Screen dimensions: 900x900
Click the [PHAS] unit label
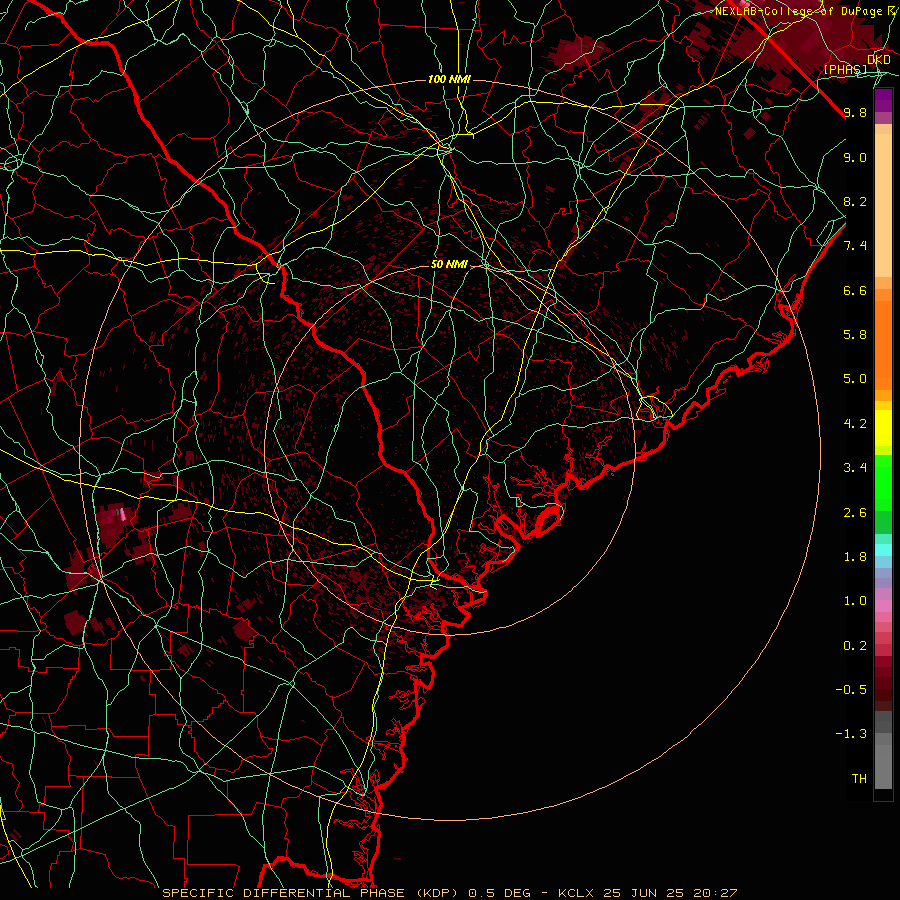(x=846, y=69)
